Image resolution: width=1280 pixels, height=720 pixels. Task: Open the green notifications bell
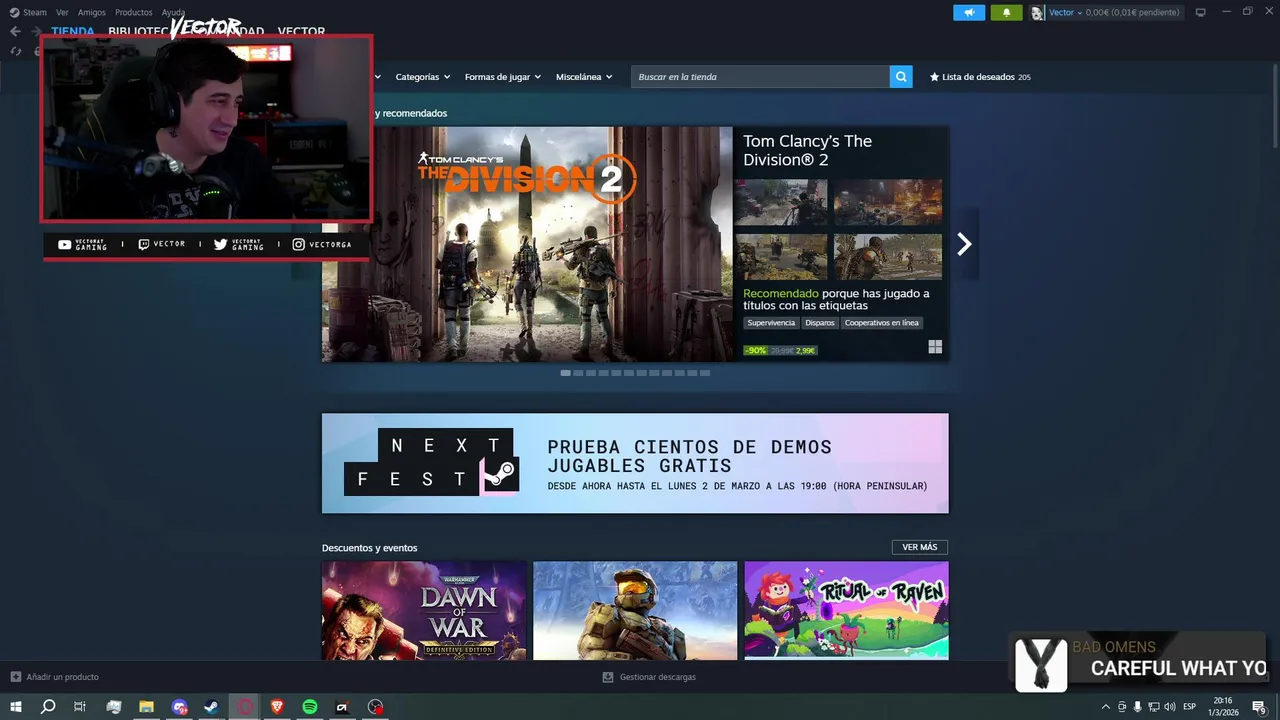tap(1006, 12)
